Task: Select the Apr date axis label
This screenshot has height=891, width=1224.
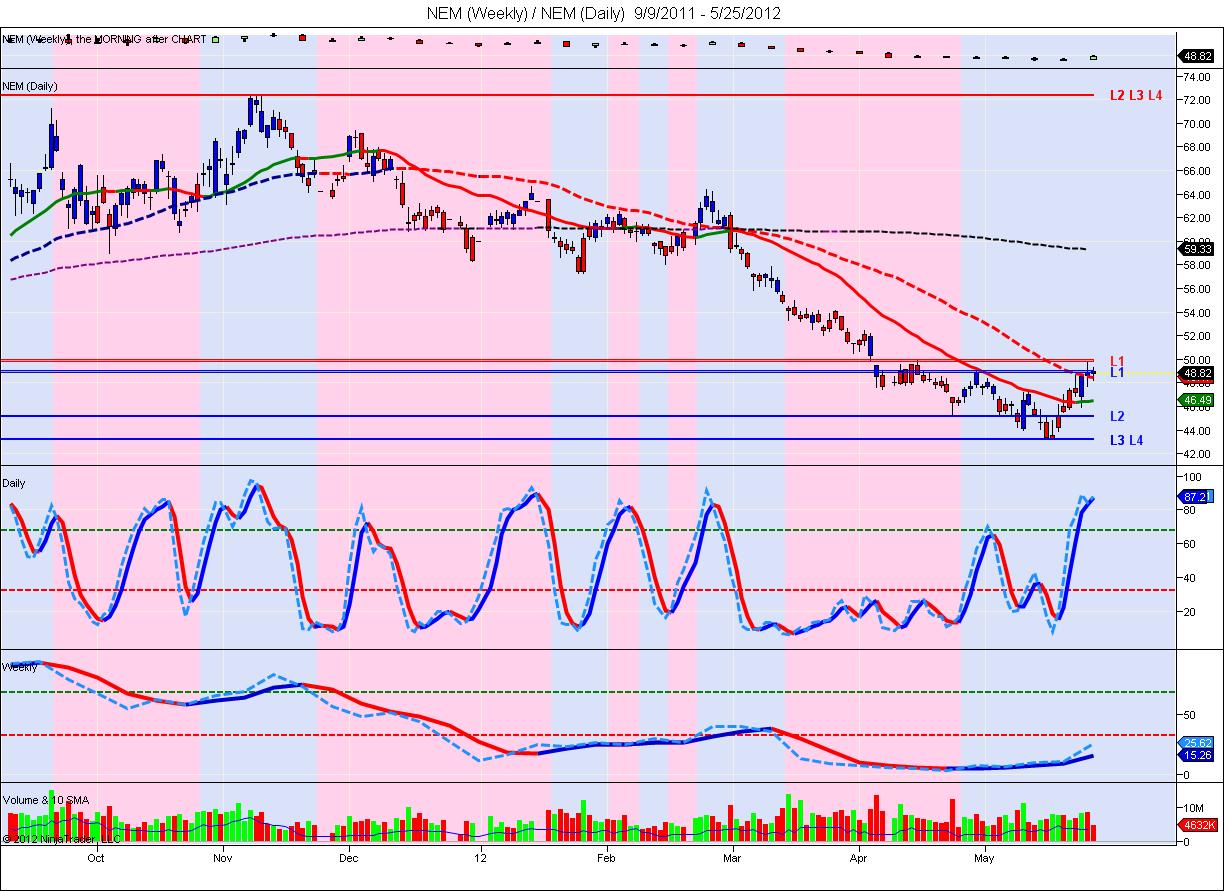Action: pyautogui.click(x=859, y=858)
